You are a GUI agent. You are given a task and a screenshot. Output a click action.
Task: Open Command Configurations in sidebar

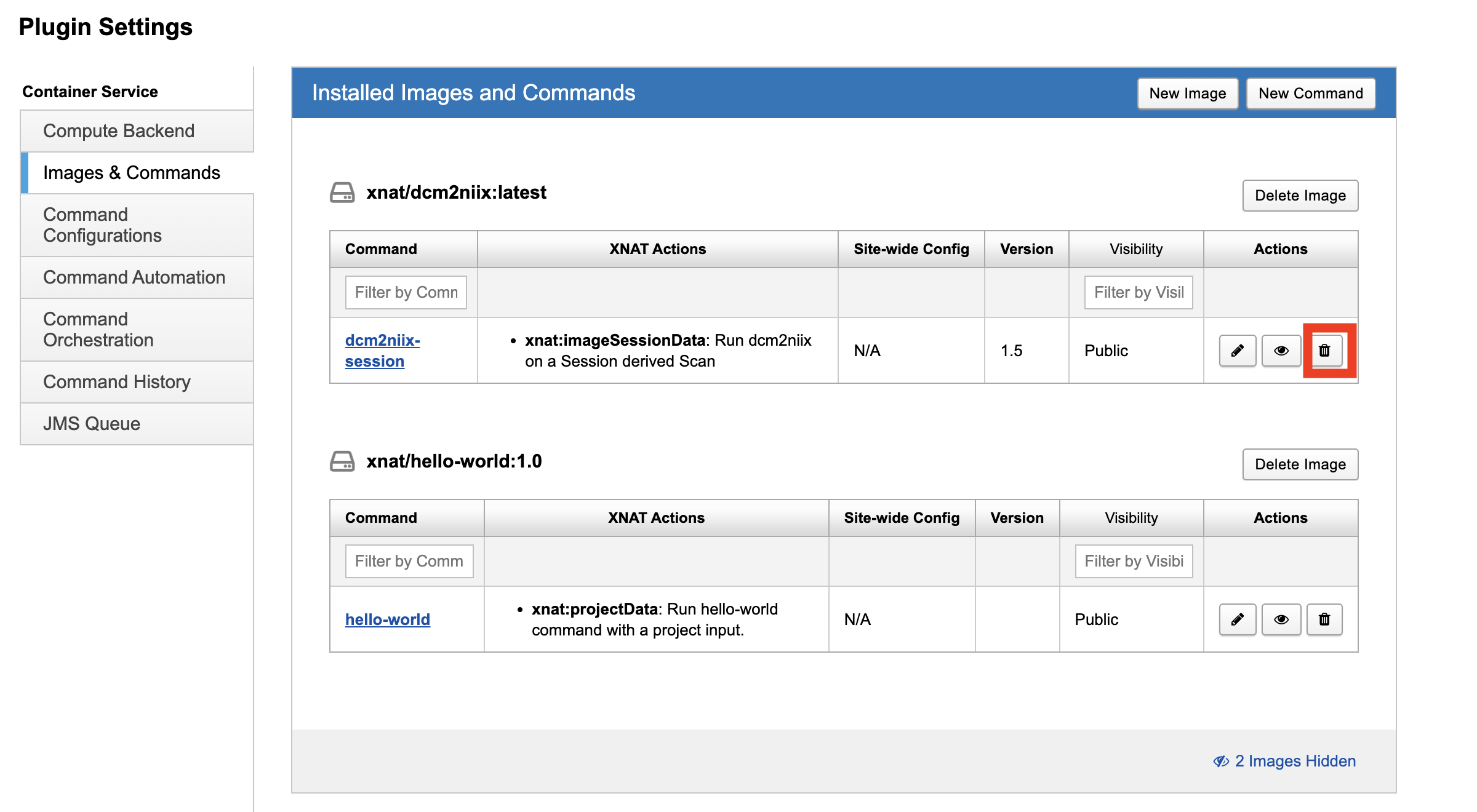[102, 225]
